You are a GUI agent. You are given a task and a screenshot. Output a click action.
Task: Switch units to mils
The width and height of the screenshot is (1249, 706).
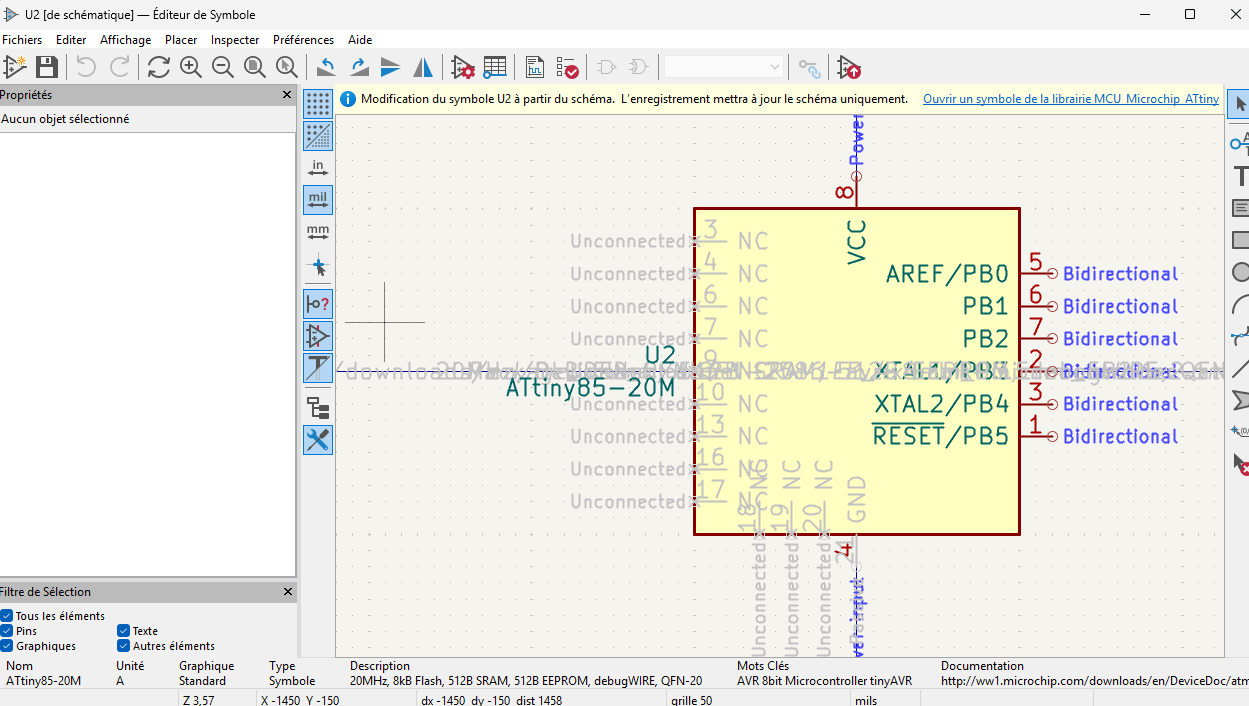pos(318,200)
